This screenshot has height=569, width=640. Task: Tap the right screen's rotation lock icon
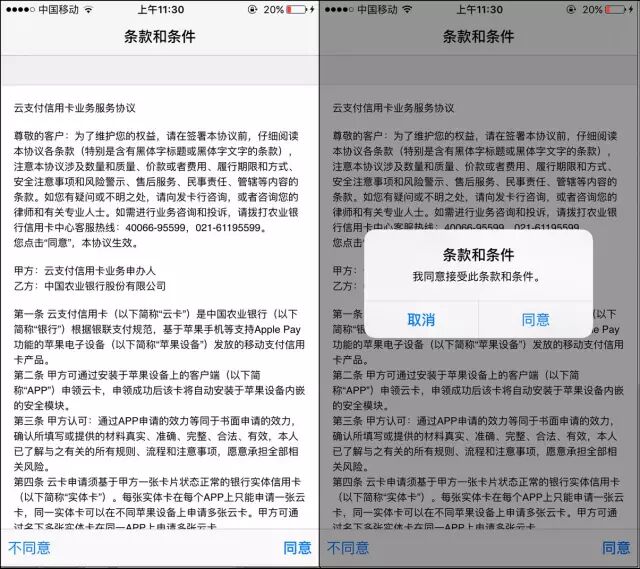coord(571,9)
